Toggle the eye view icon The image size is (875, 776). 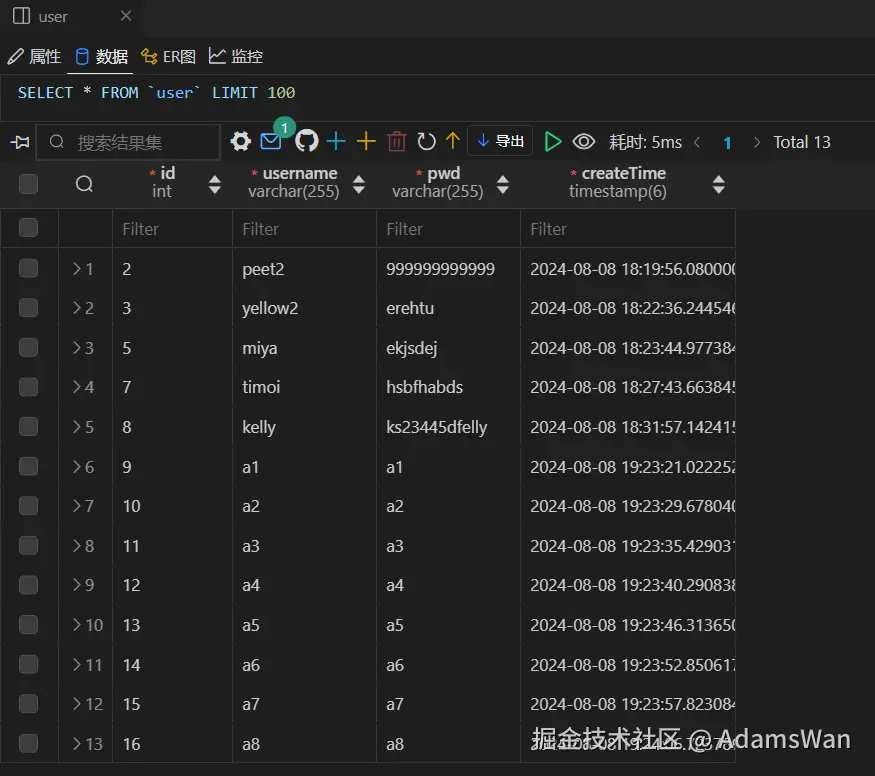(x=584, y=142)
